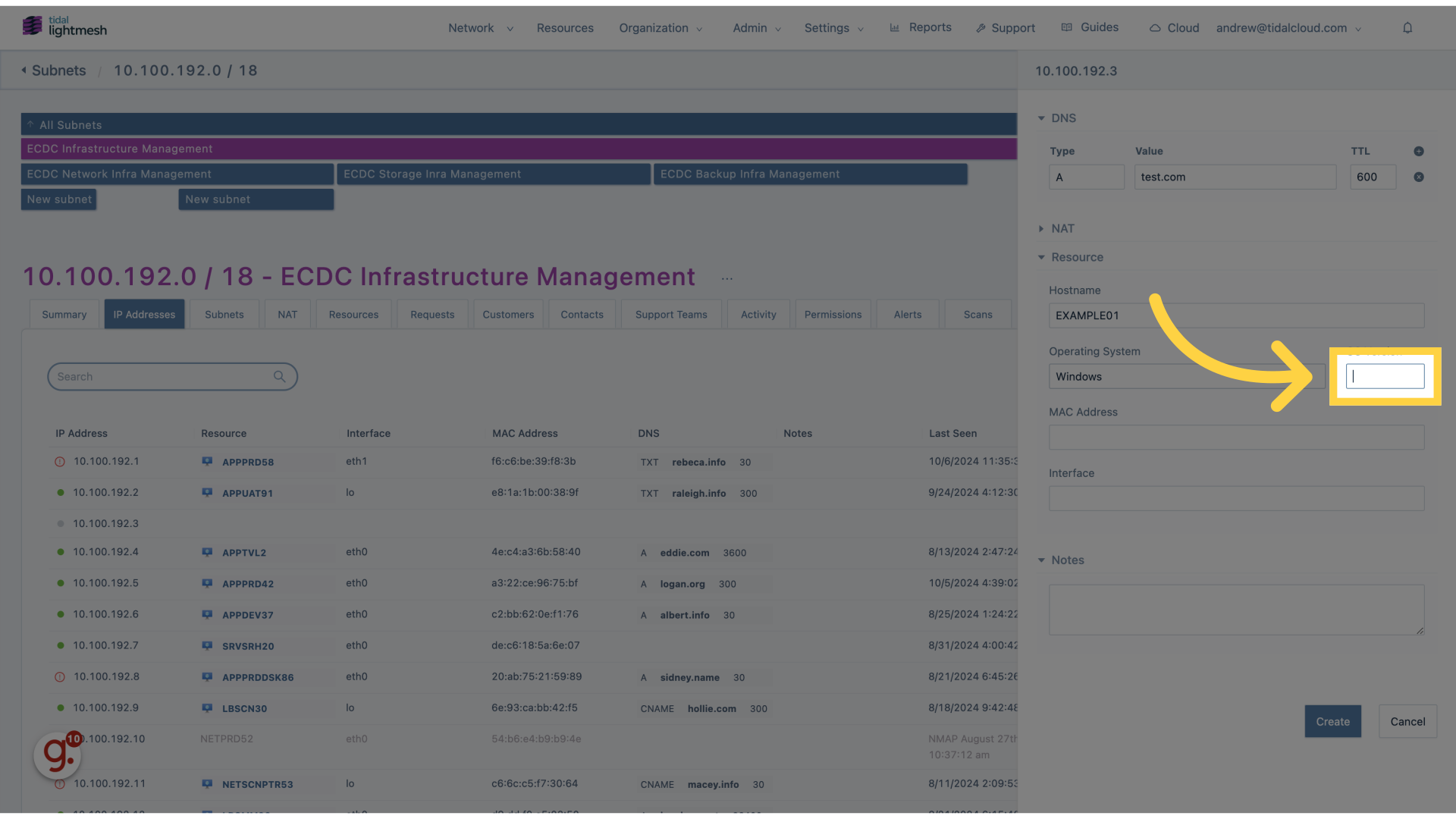1456x819 pixels.
Task: Click the resource icon beside APPPRDDSK86
Action: pos(207,676)
